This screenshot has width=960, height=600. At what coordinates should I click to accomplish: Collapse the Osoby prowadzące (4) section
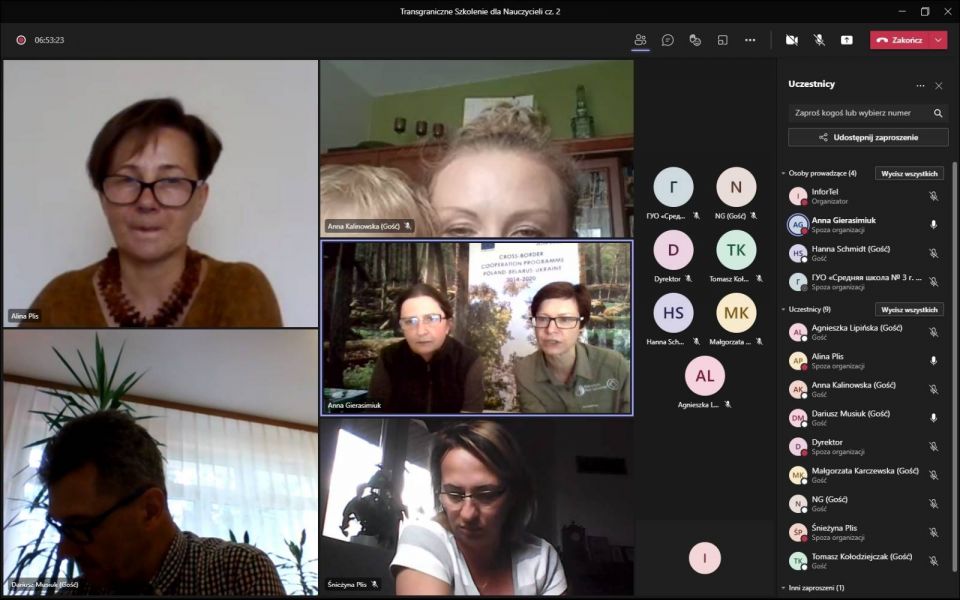click(783, 173)
